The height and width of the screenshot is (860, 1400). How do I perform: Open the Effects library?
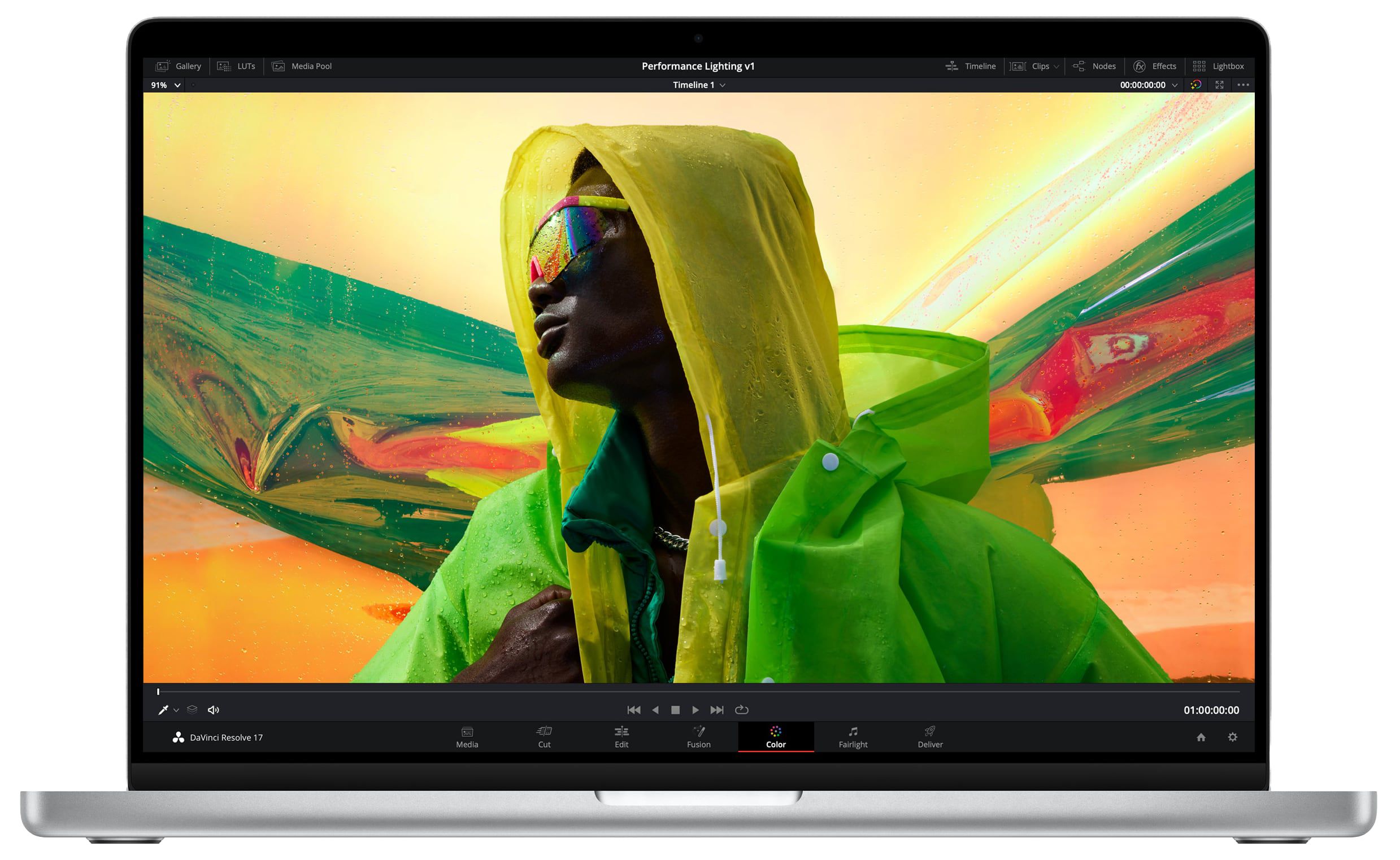coord(1155,66)
